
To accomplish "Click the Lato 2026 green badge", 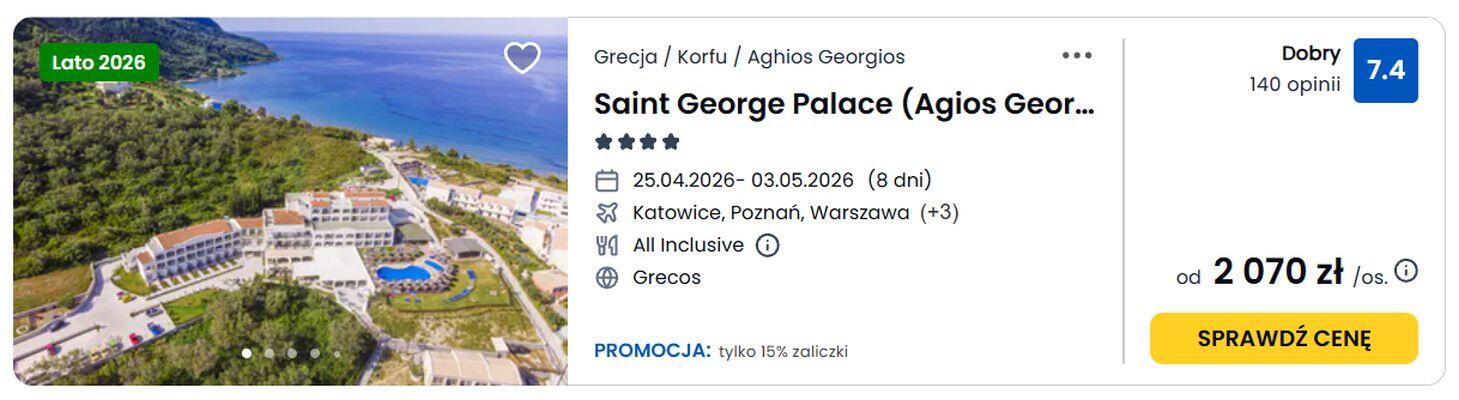I will [x=99, y=63].
